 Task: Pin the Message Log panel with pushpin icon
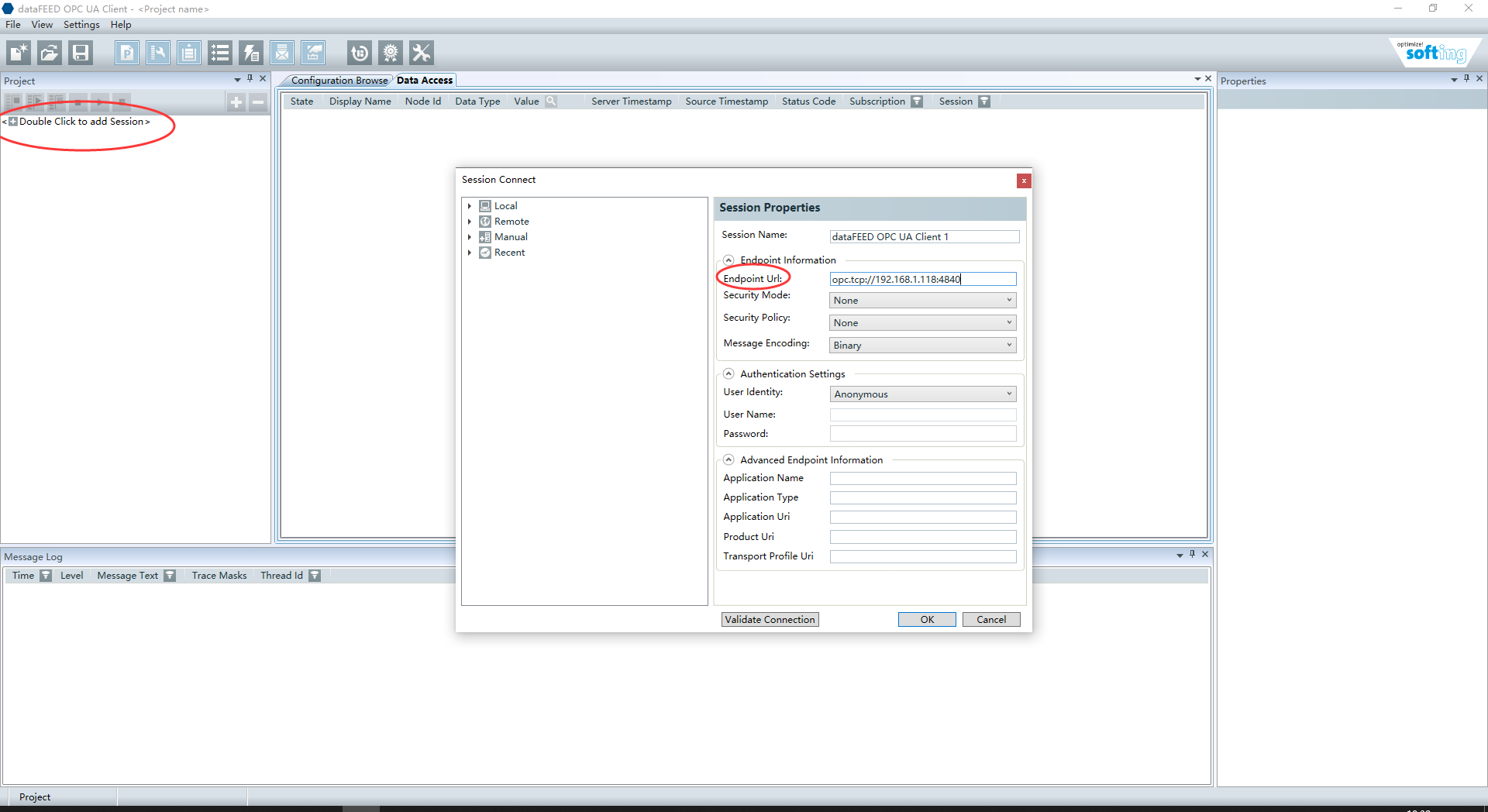click(x=1193, y=555)
